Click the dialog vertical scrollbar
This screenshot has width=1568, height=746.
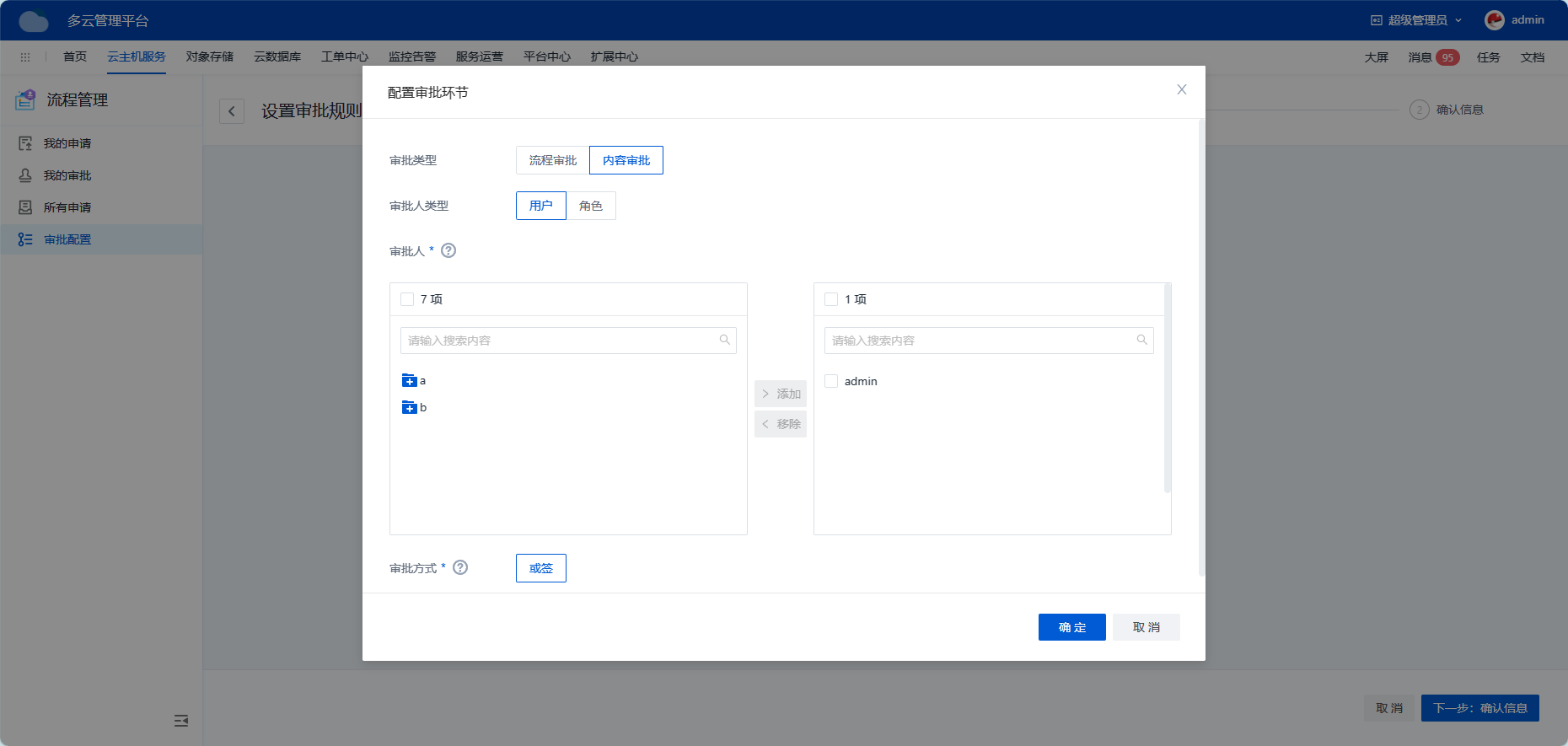click(x=1201, y=348)
